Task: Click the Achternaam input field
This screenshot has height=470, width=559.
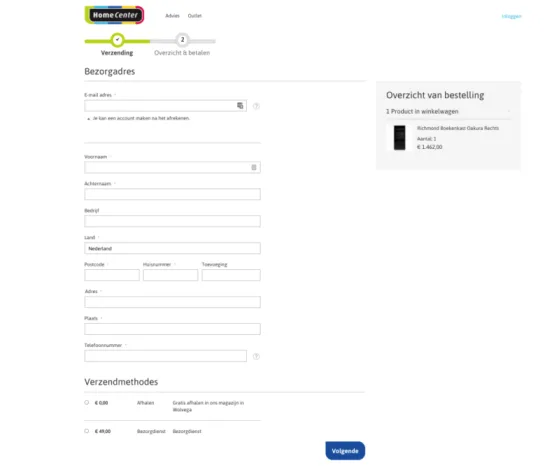Action: pos(172,194)
